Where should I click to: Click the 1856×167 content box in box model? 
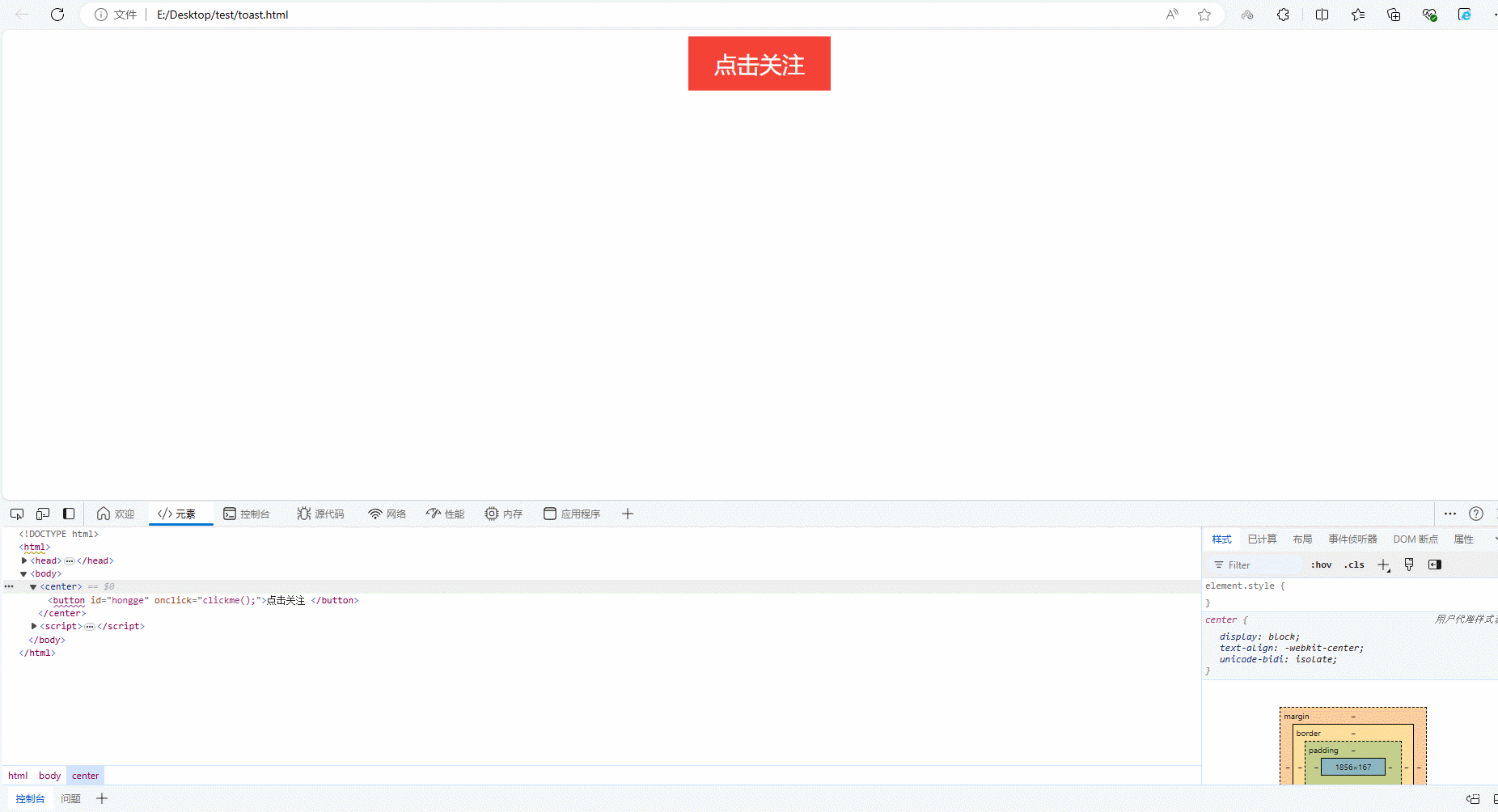[1353, 767]
